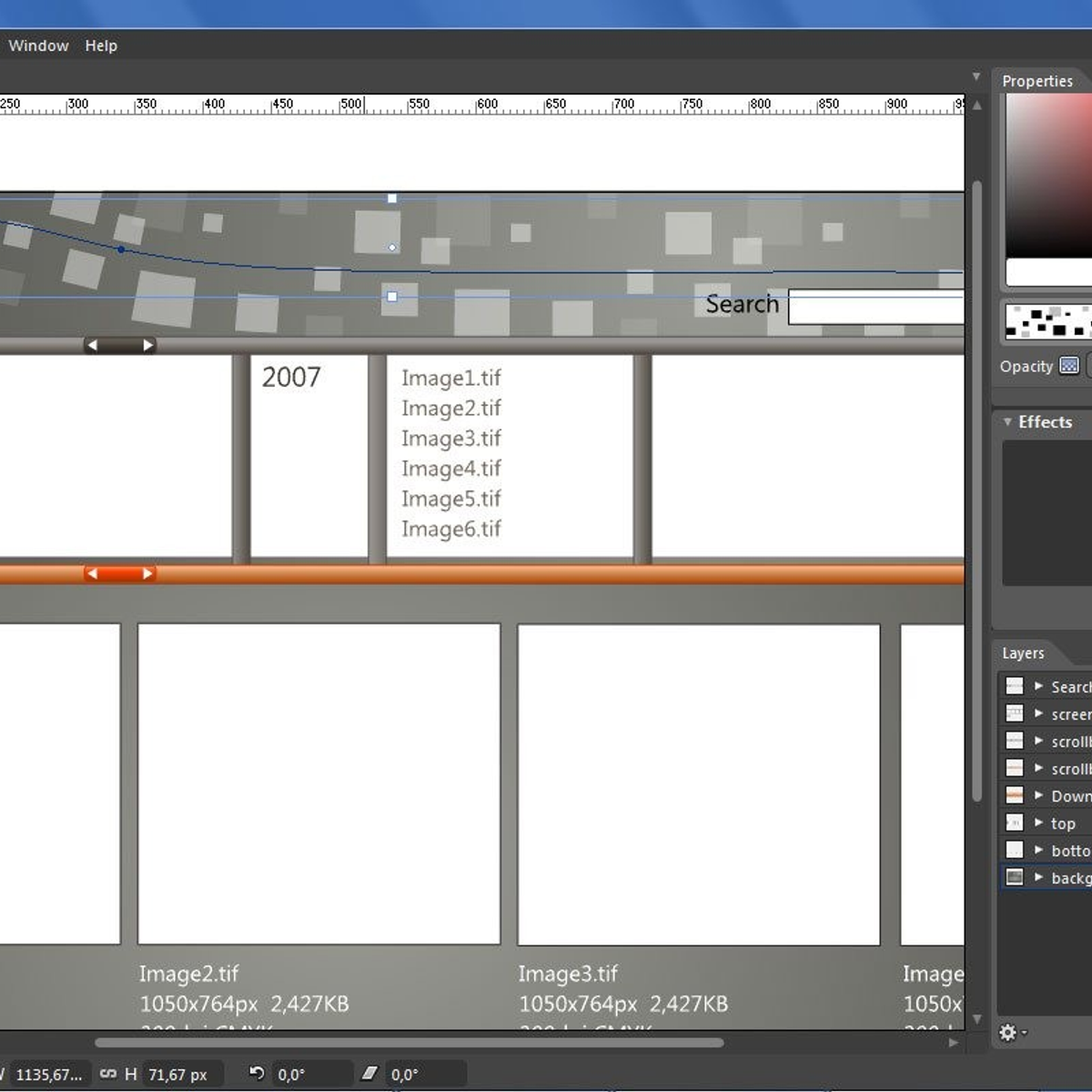Collapse the Effects section
Screen dimensions: 1092x1092
point(1007,422)
